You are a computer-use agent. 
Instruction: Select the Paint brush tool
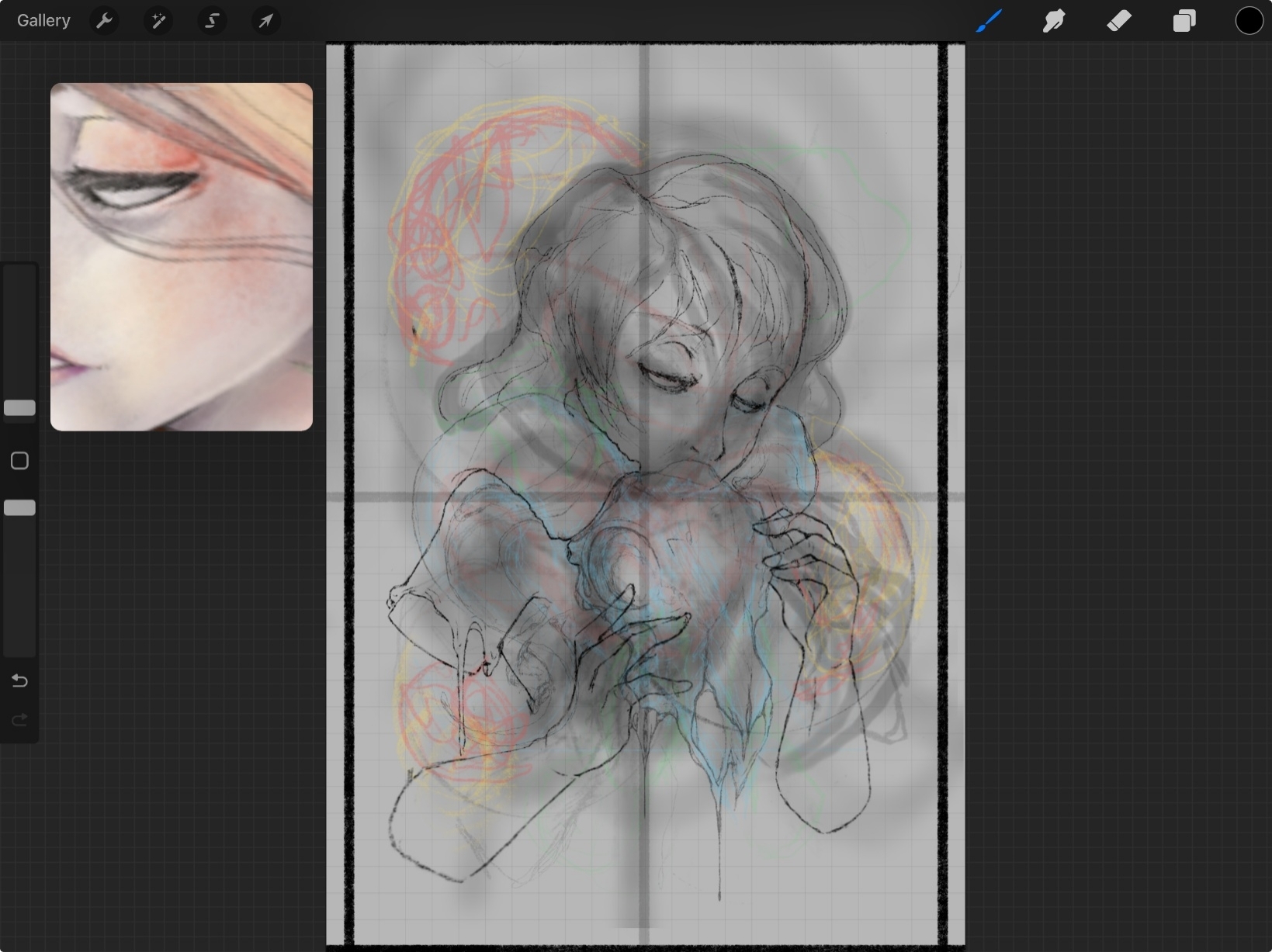point(988,21)
